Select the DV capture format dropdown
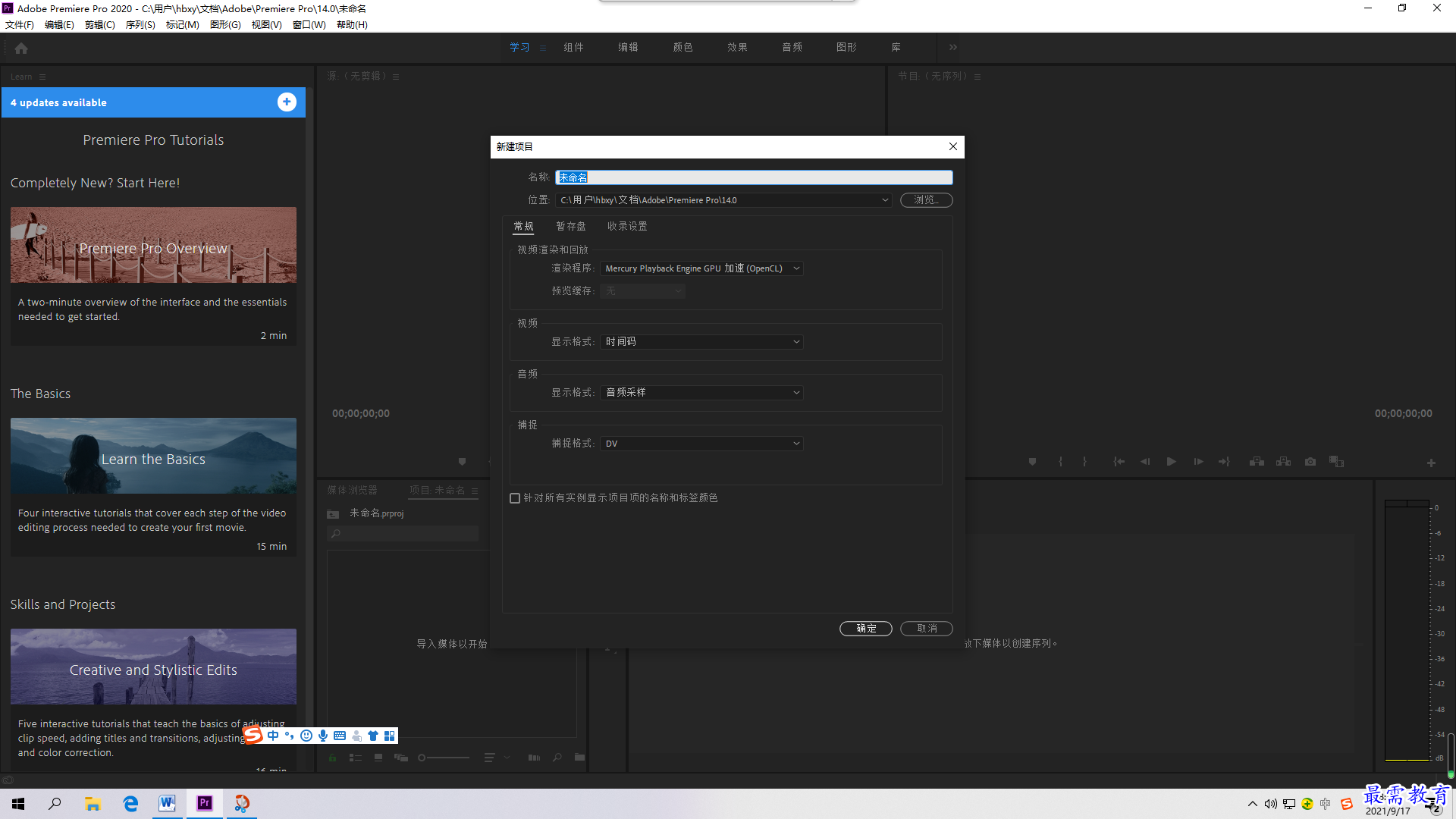The width and height of the screenshot is (1456, 819). click(700, 443)
